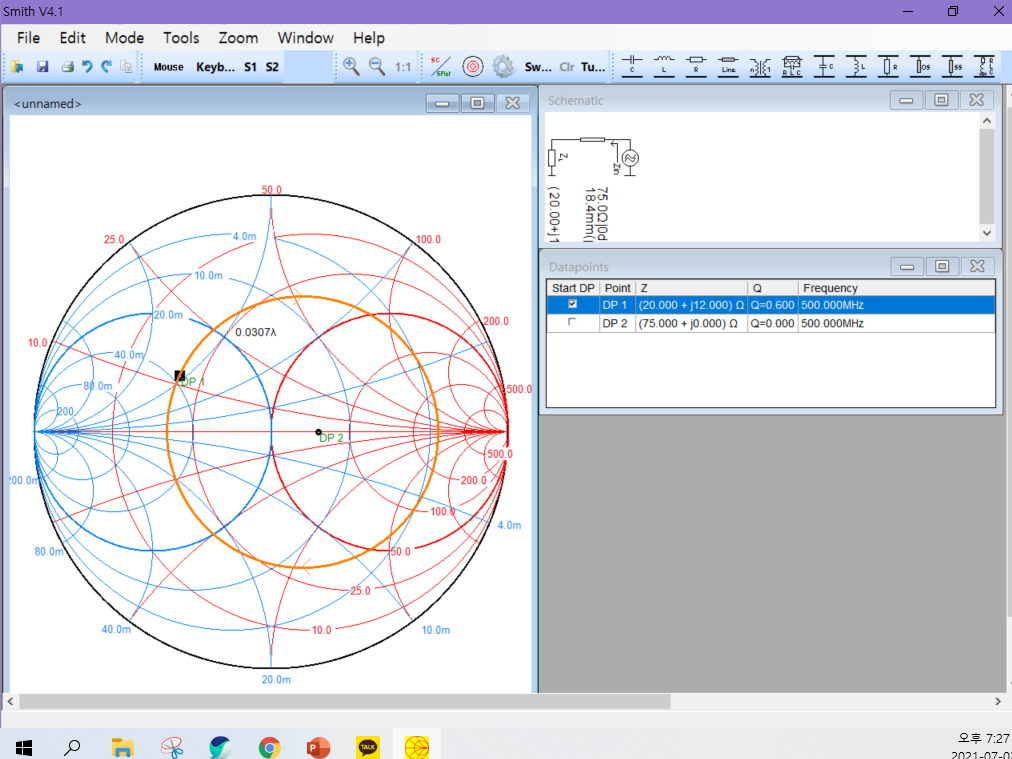Insert a series capacitor element
The height and width of the screenshot is (759, 1012).
tap(632, 66)
